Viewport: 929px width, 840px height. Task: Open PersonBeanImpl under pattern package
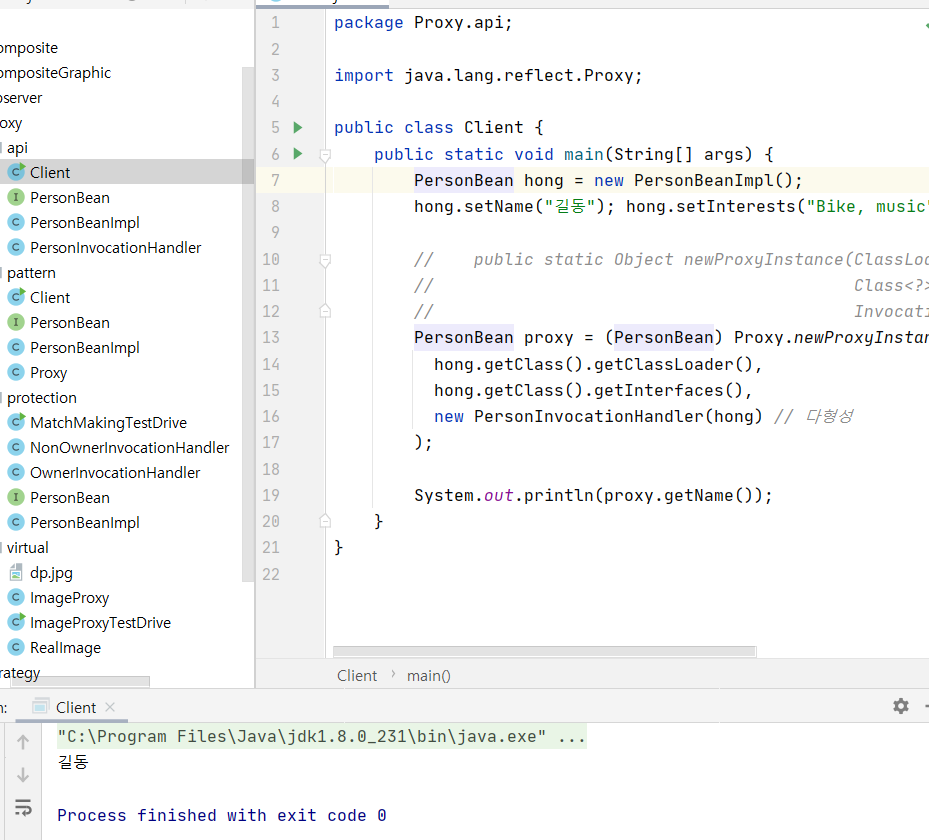[85, 348]
